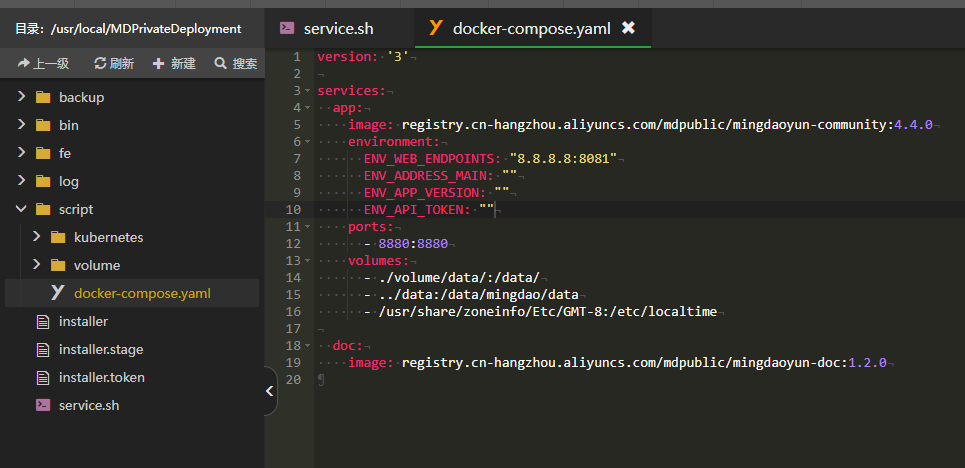
Task: Close the docker-compose.yaml tab
Action: [x=628, y=28]
